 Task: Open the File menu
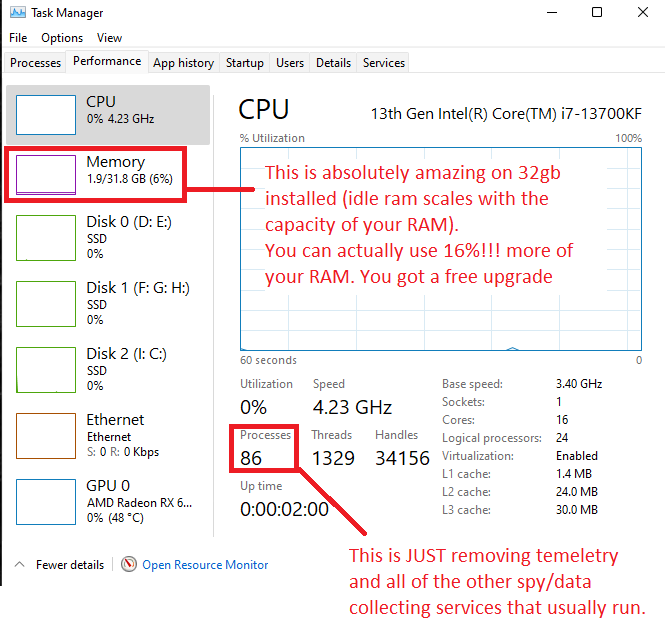pyautogui.click(x=18, y=38)
